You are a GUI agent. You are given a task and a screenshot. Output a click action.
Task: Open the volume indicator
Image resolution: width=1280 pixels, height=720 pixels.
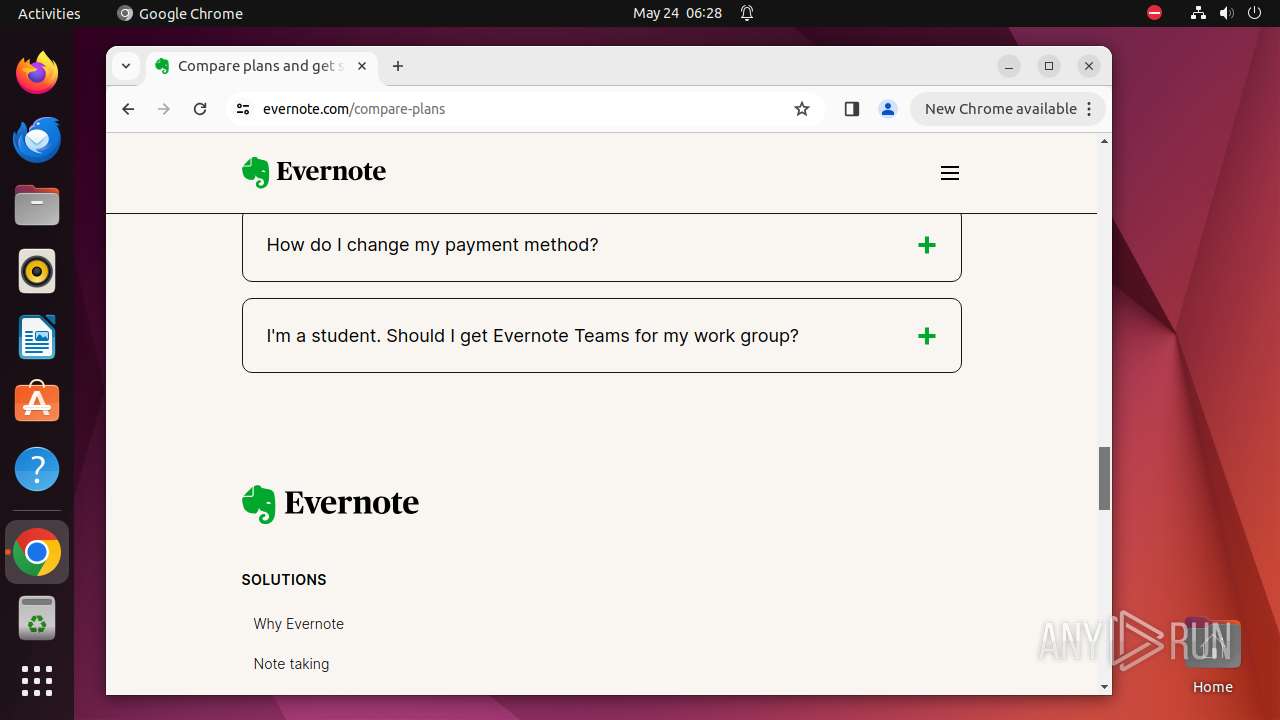click(x=1226, y=13)
